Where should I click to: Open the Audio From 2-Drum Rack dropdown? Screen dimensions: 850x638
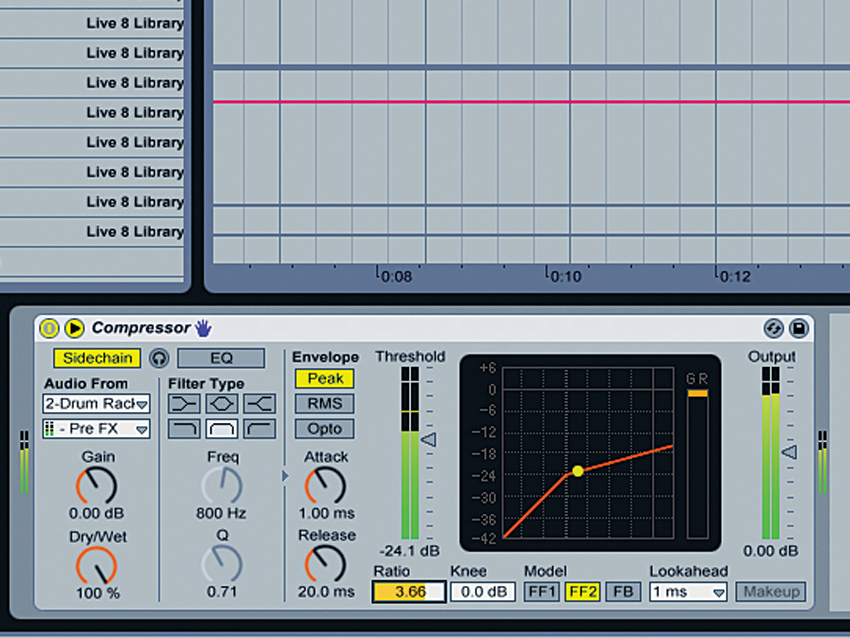tap(96, 404)
